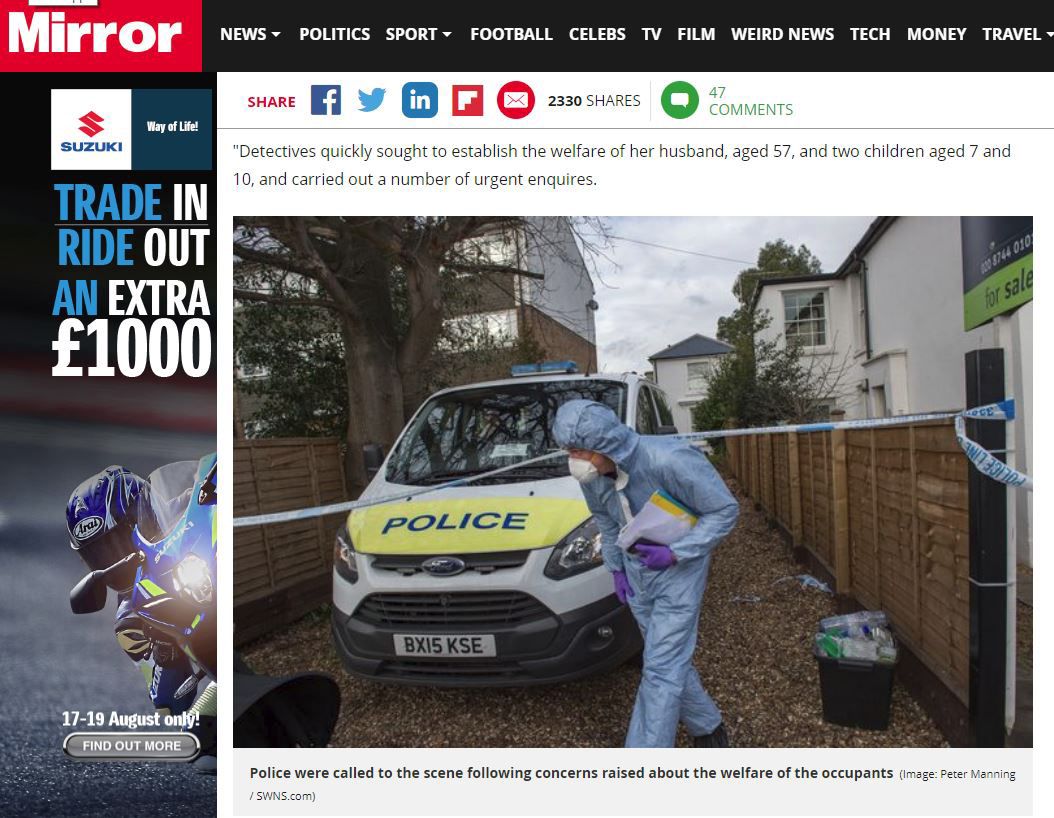Share the article via LinkedIn icon

419,100
